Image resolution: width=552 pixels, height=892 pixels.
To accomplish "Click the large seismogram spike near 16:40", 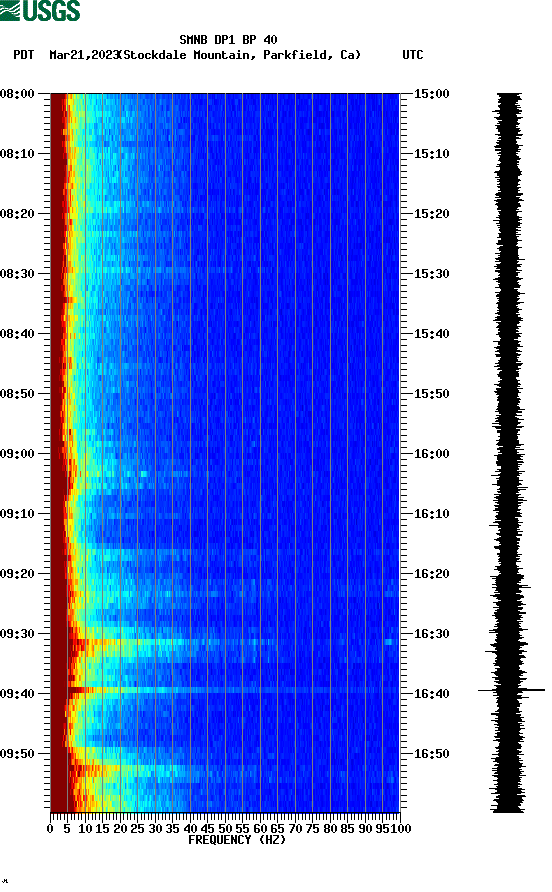I will pyautogui.click(x=511, y=690).
